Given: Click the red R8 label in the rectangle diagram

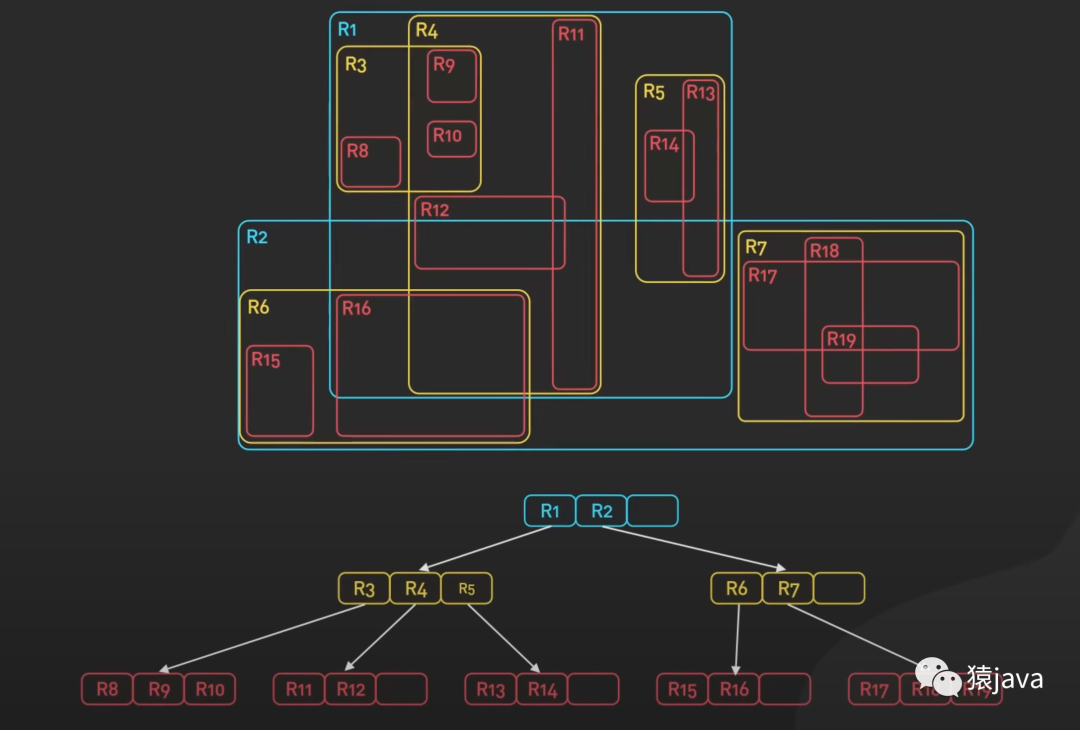Looking at the screenshot, I should click(x=357, y=151).
